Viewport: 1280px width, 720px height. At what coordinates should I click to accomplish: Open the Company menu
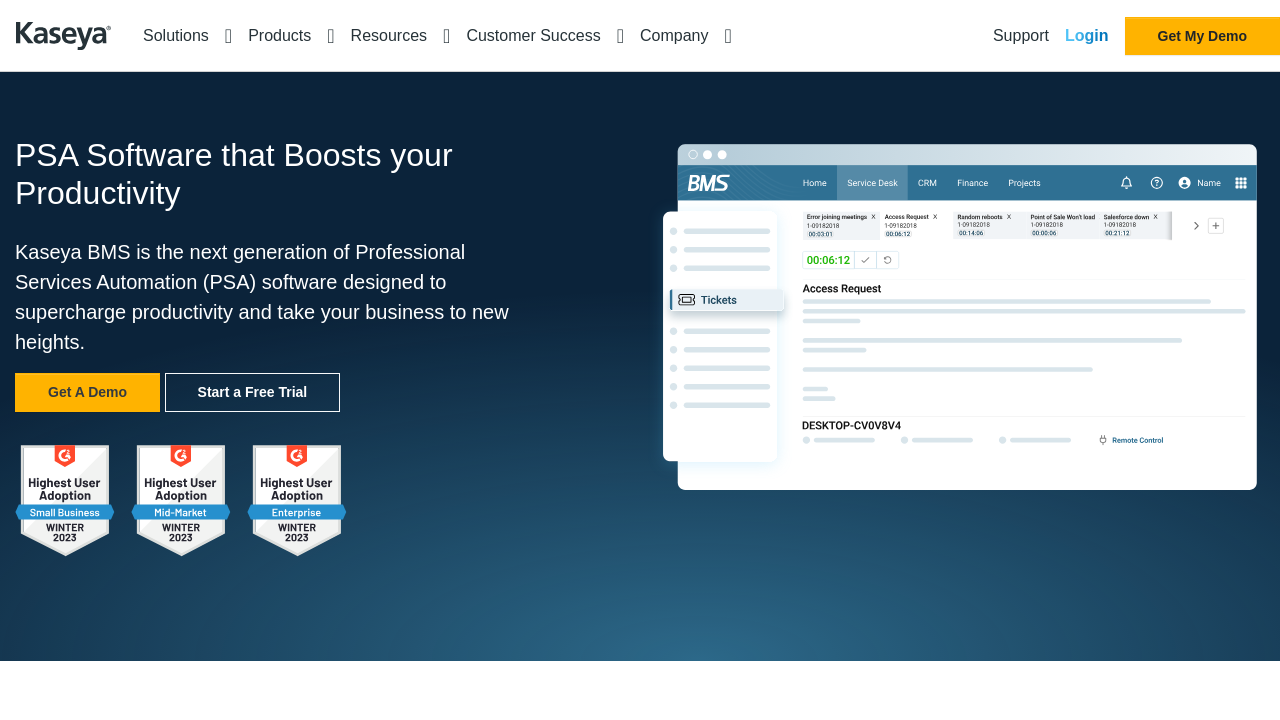click(674, 36)
